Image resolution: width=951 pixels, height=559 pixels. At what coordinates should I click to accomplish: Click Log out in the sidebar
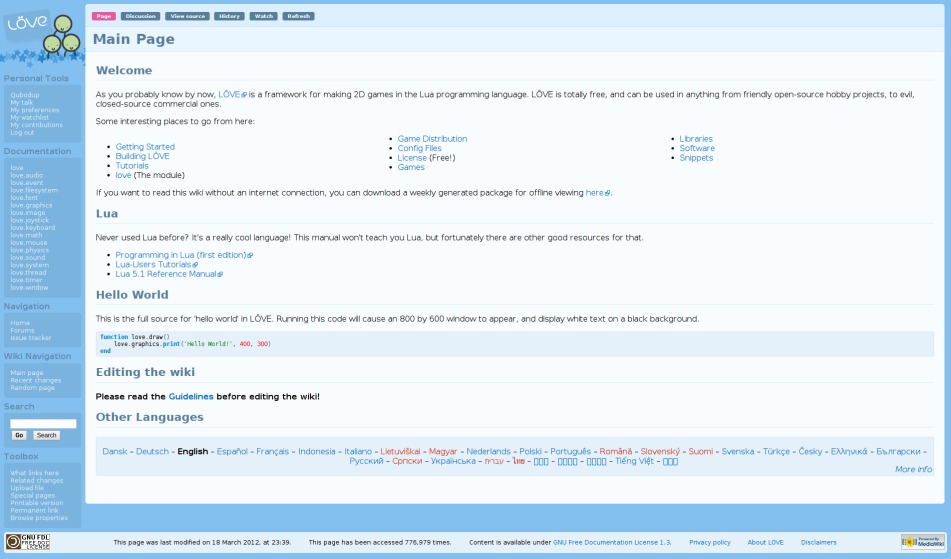click(22, 133)
